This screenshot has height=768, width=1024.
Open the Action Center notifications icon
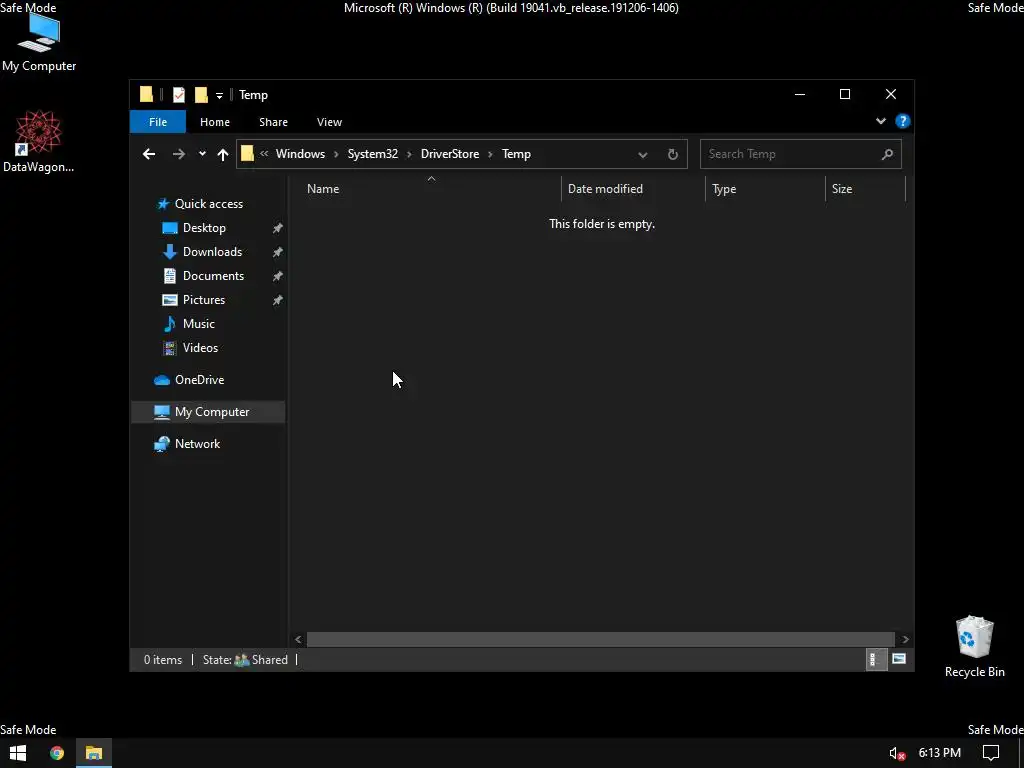991,753
